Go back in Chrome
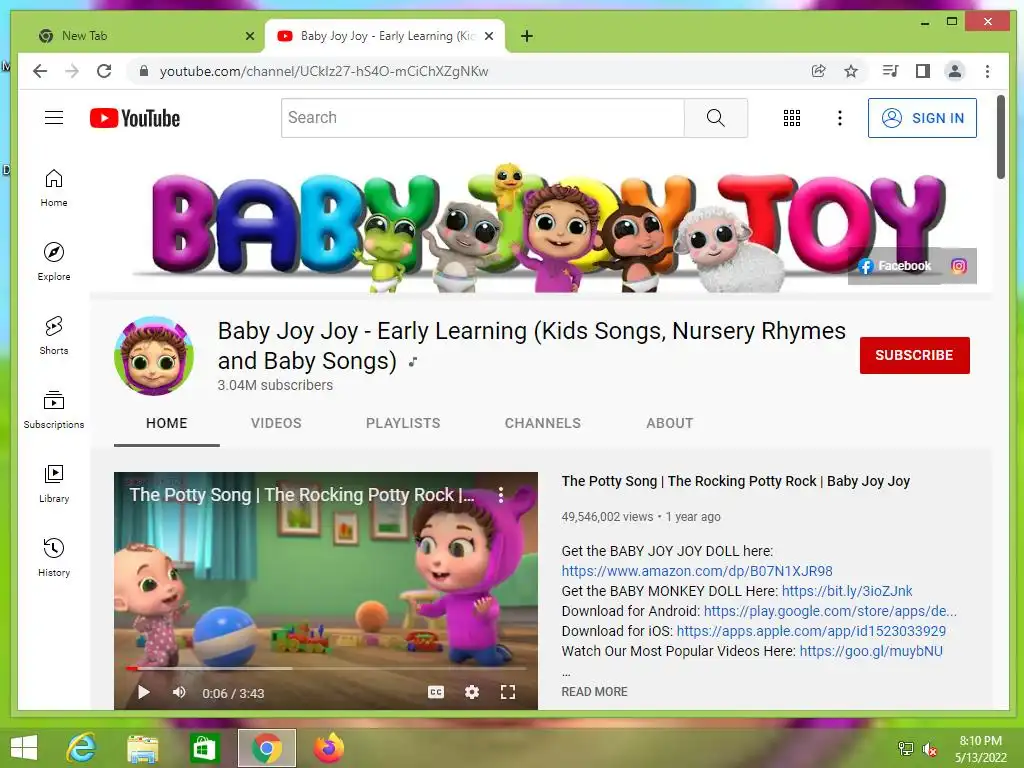 (x=40, y=71)
